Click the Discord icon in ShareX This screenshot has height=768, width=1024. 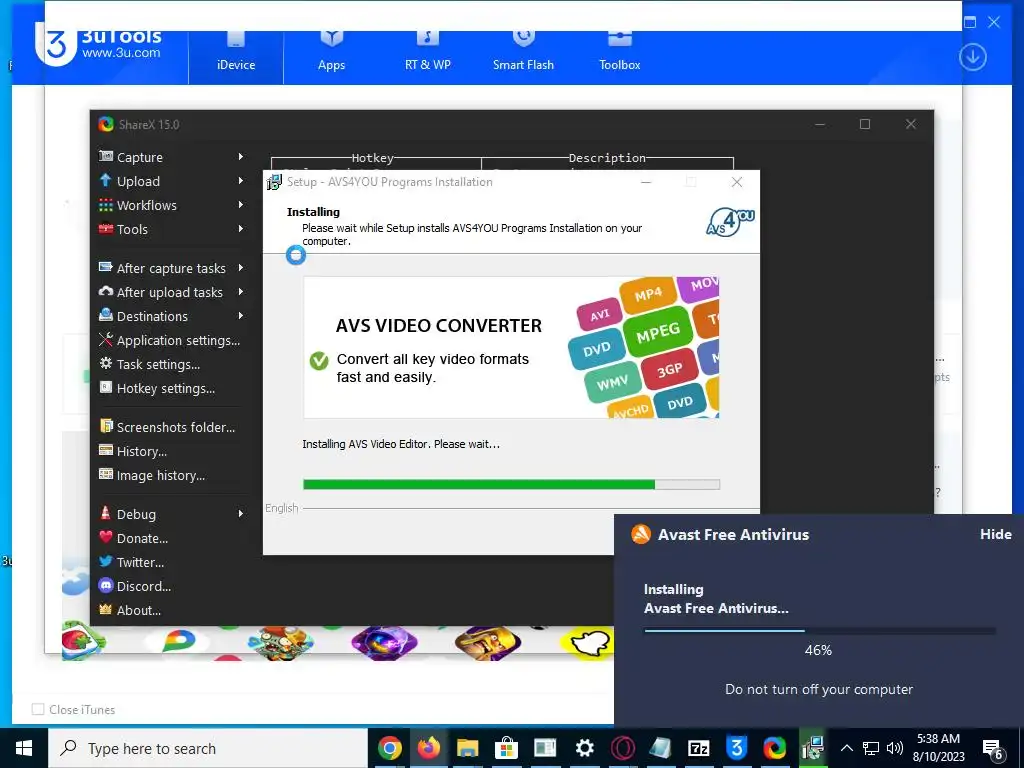105,585
